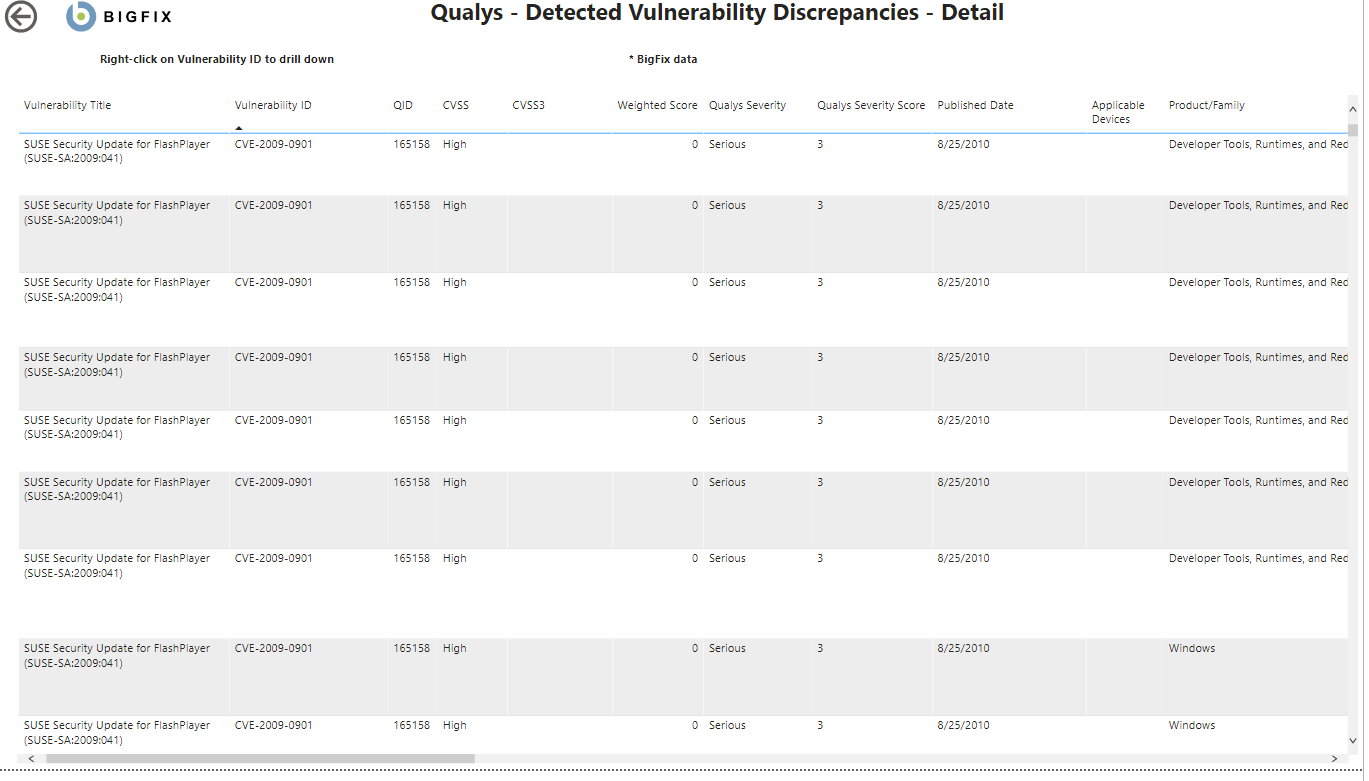
Task: Go back using the circled arrow icon
Action: [21, 16]
